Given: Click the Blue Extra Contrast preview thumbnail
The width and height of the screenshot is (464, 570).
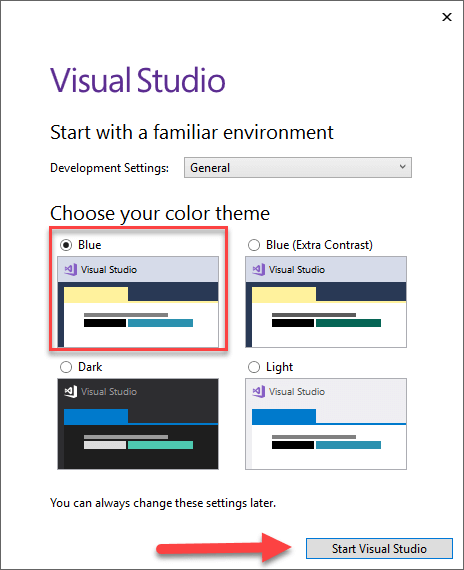Looking at the screenshot, I should pyautogui.click(x=326, y=302).
